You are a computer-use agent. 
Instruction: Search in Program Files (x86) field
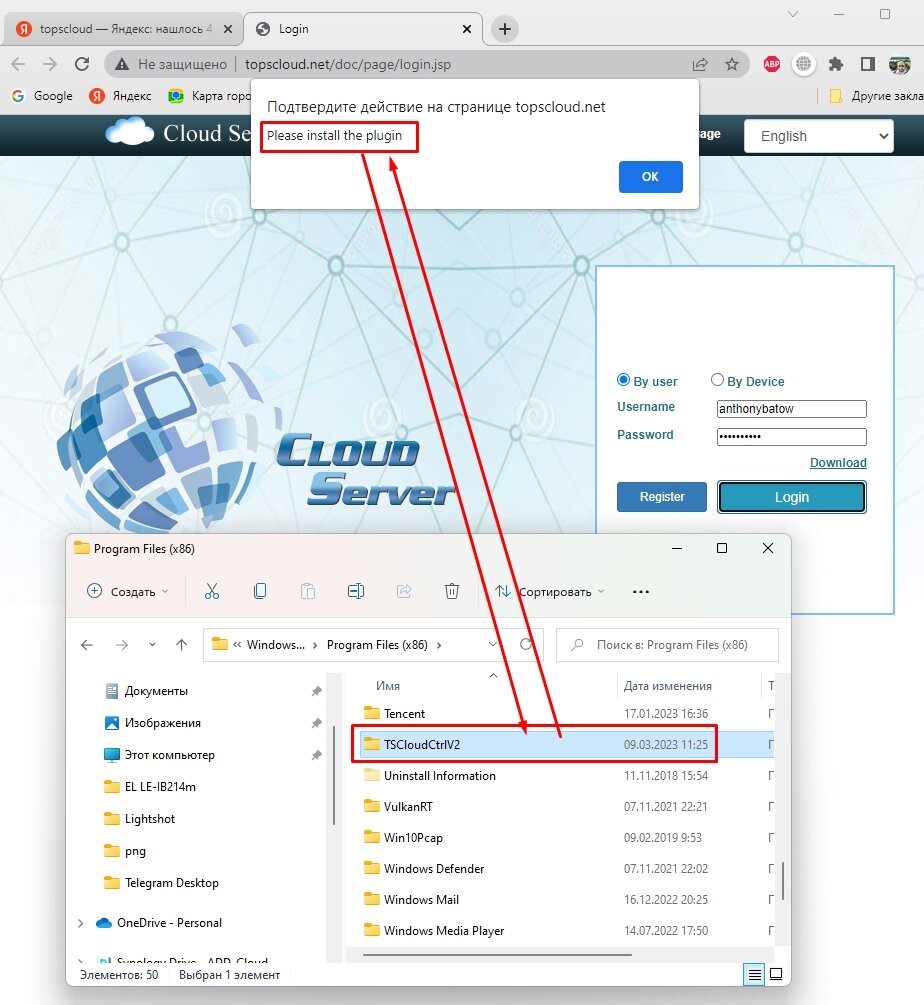(668, 645)
